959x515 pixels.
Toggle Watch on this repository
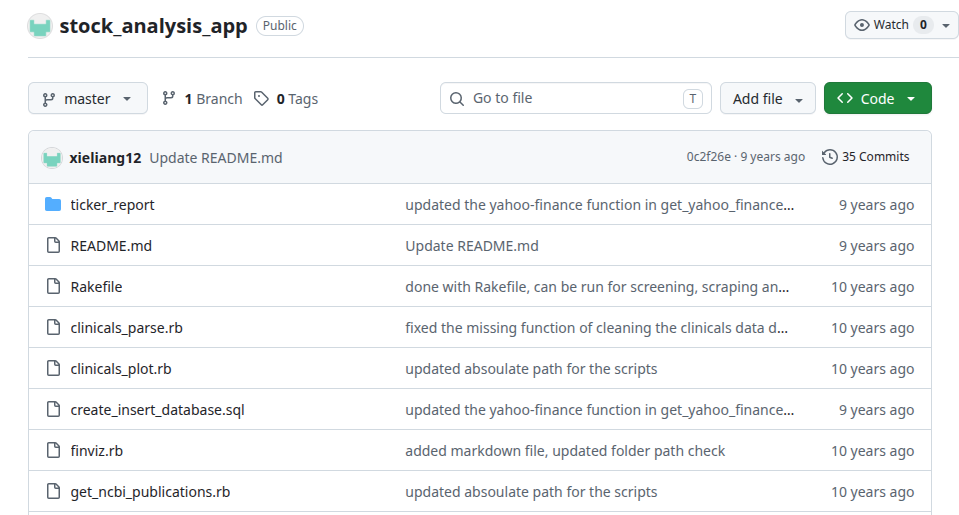point(890,25)
